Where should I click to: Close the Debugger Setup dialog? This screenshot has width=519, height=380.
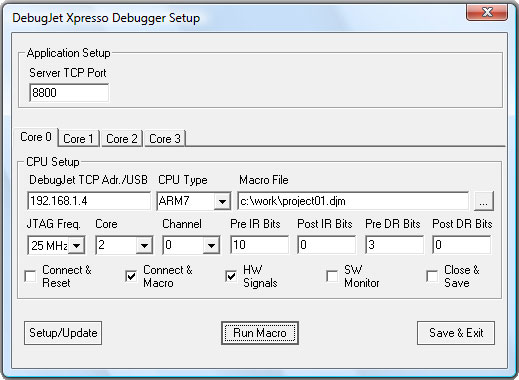click(487, 13)
